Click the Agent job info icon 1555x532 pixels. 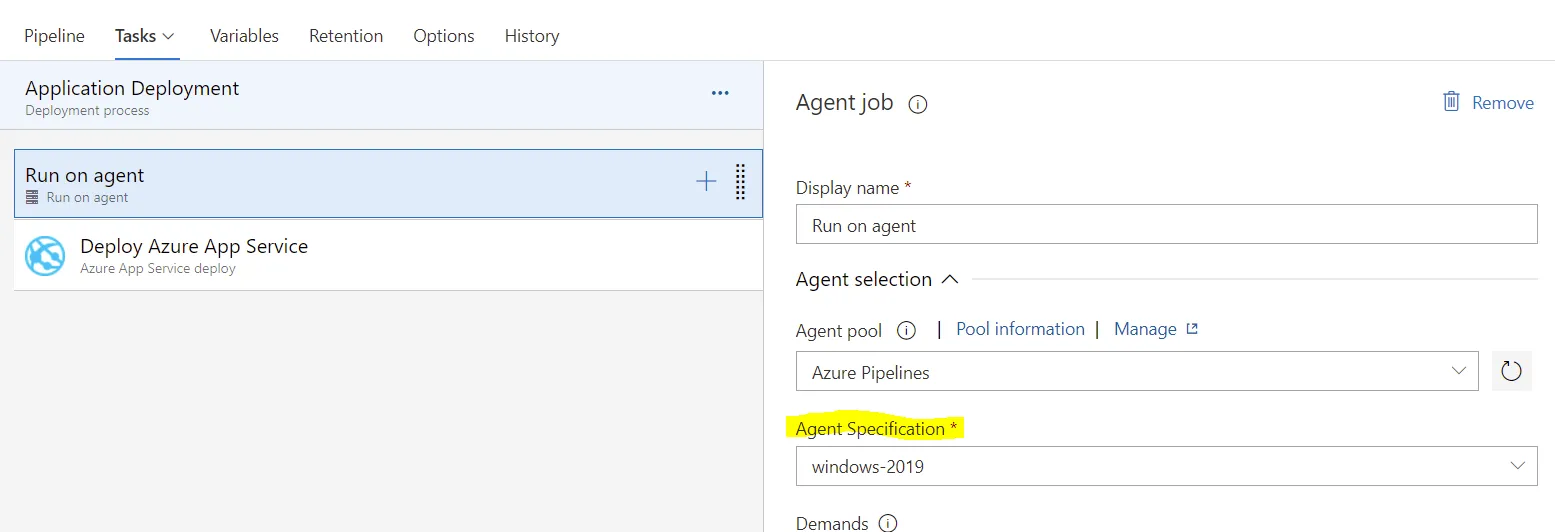917,104
